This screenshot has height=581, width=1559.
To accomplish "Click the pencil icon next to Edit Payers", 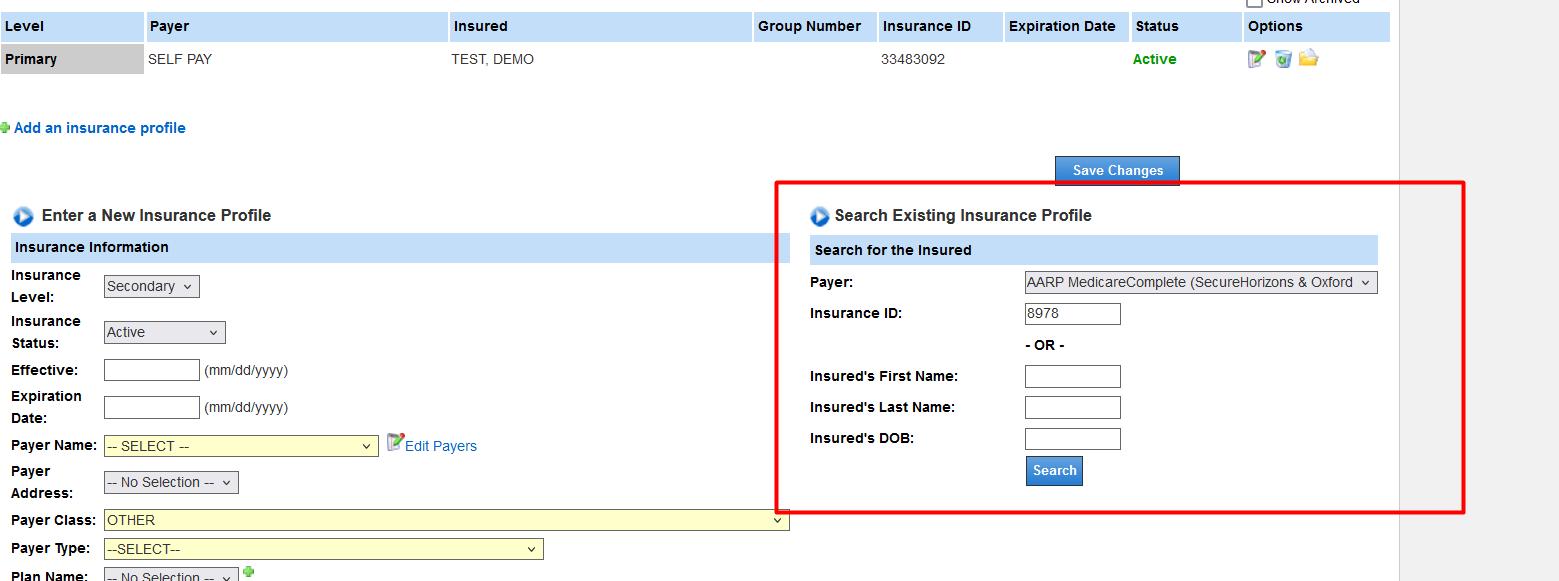I will click(395, 442).
